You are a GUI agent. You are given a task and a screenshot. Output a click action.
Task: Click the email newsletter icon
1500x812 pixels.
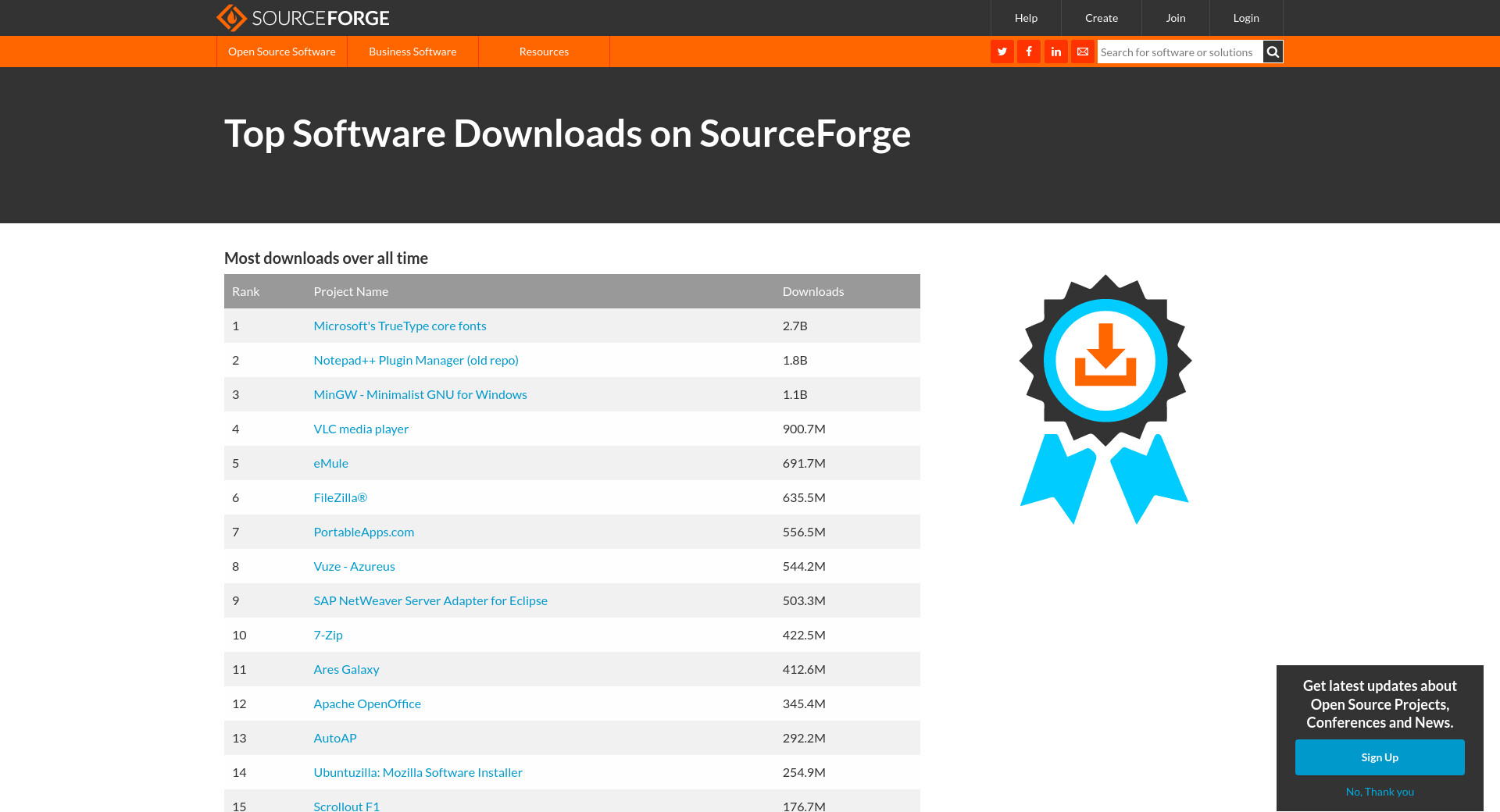(1083, 52)
